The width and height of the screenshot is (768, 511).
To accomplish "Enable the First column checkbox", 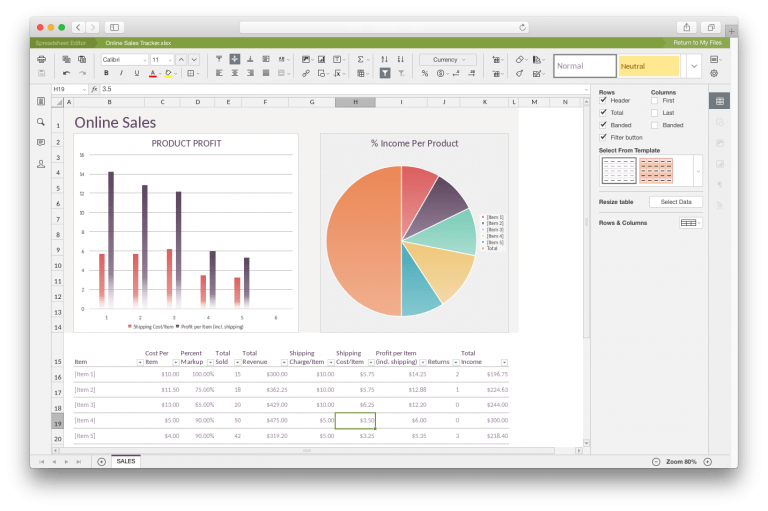I will pyautogui.click(x=655, y=101).
